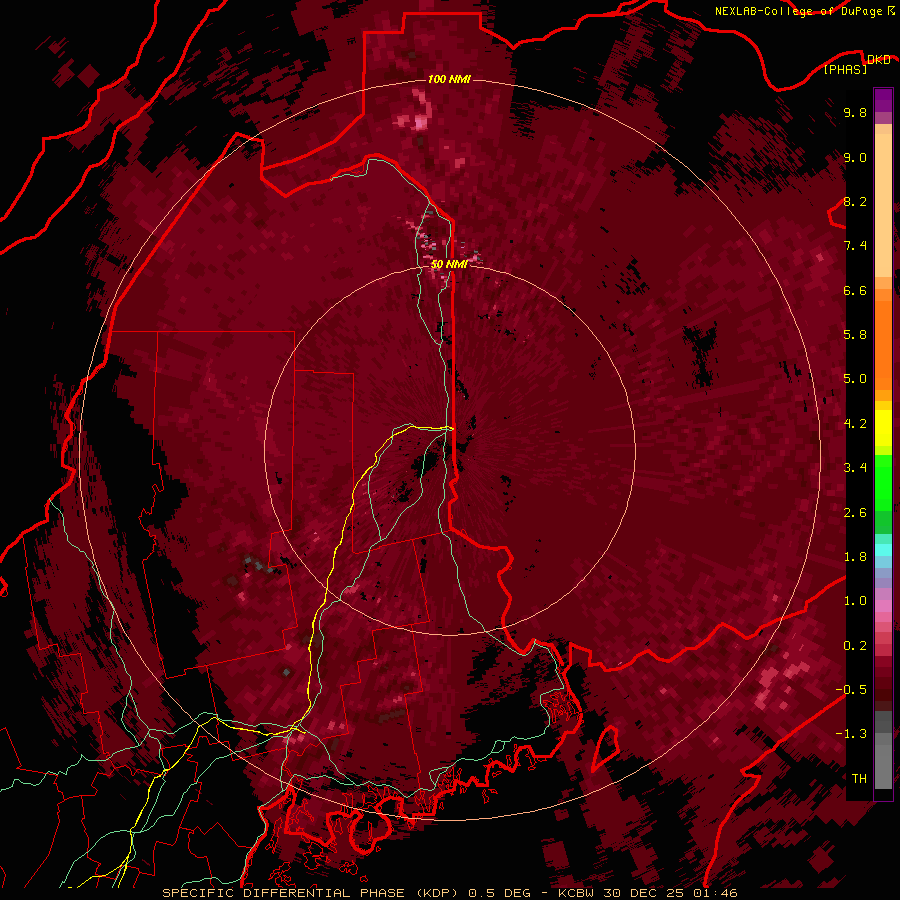Click the 4.2 value on the color scale
This screenshot has width=900, height=900.
click(x=855, y=424)
